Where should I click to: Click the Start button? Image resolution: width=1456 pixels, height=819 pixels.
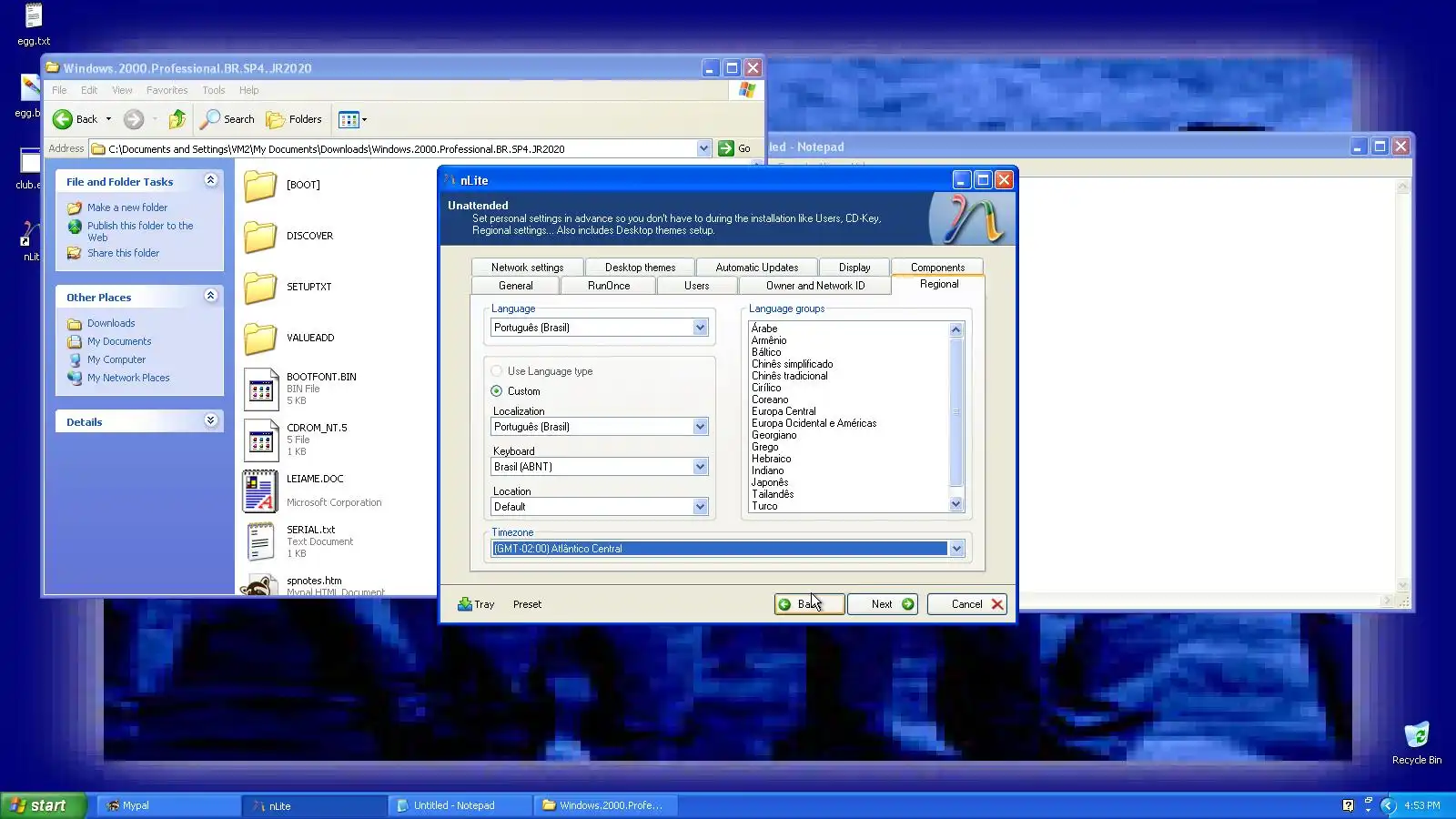[43, 805]
